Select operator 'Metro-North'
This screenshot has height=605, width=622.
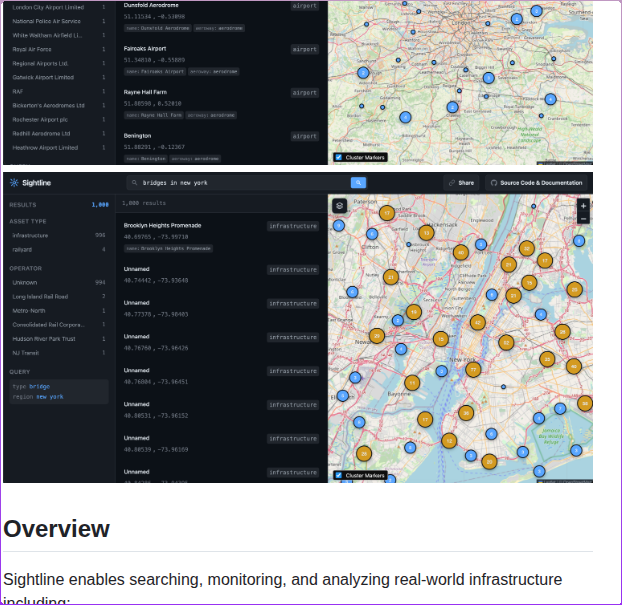59,311
